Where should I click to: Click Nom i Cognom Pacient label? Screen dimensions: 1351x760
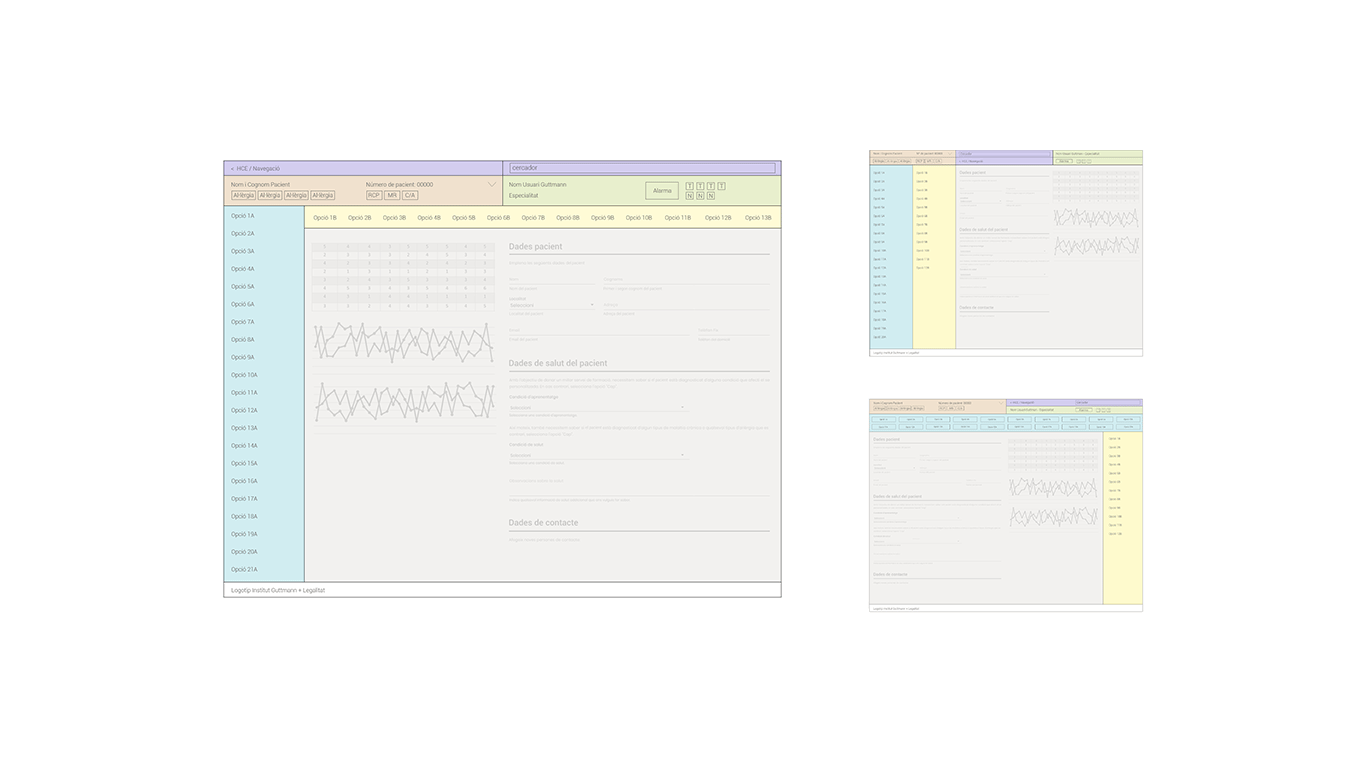coord(260,185)
